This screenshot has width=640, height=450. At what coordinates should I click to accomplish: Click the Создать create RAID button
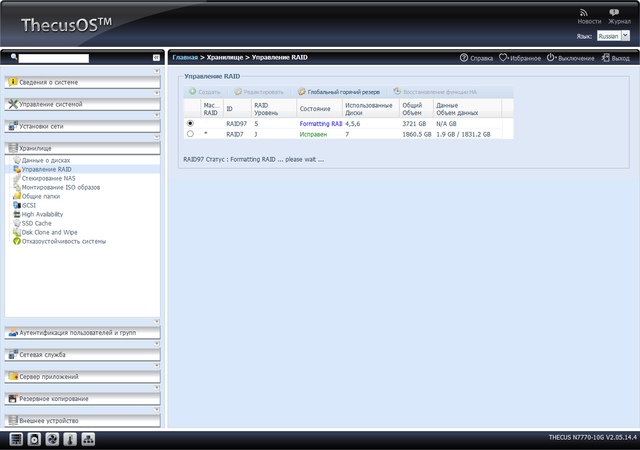[x=204, y=92]
